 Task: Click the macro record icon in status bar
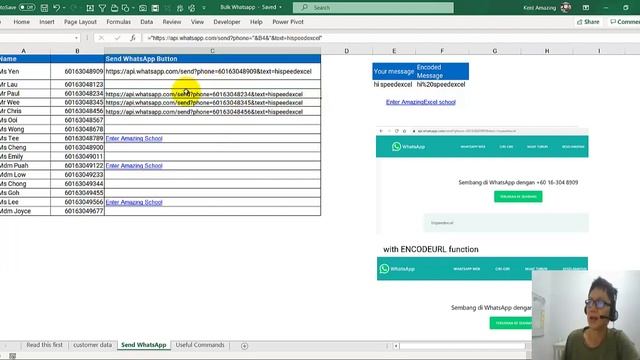click(x=13, y=356)
